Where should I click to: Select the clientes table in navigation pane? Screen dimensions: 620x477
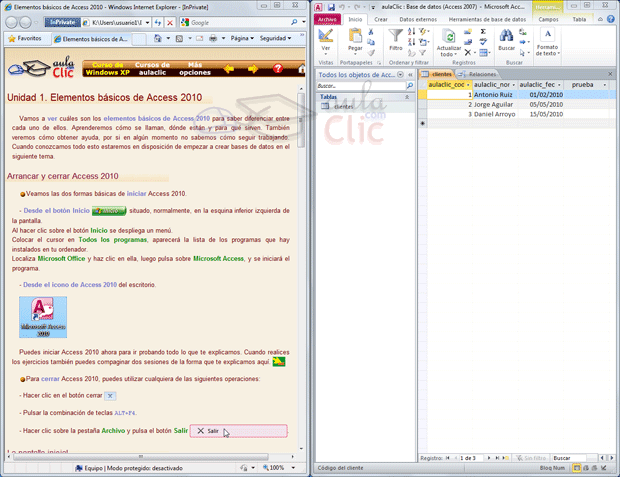tap(343, 106)
